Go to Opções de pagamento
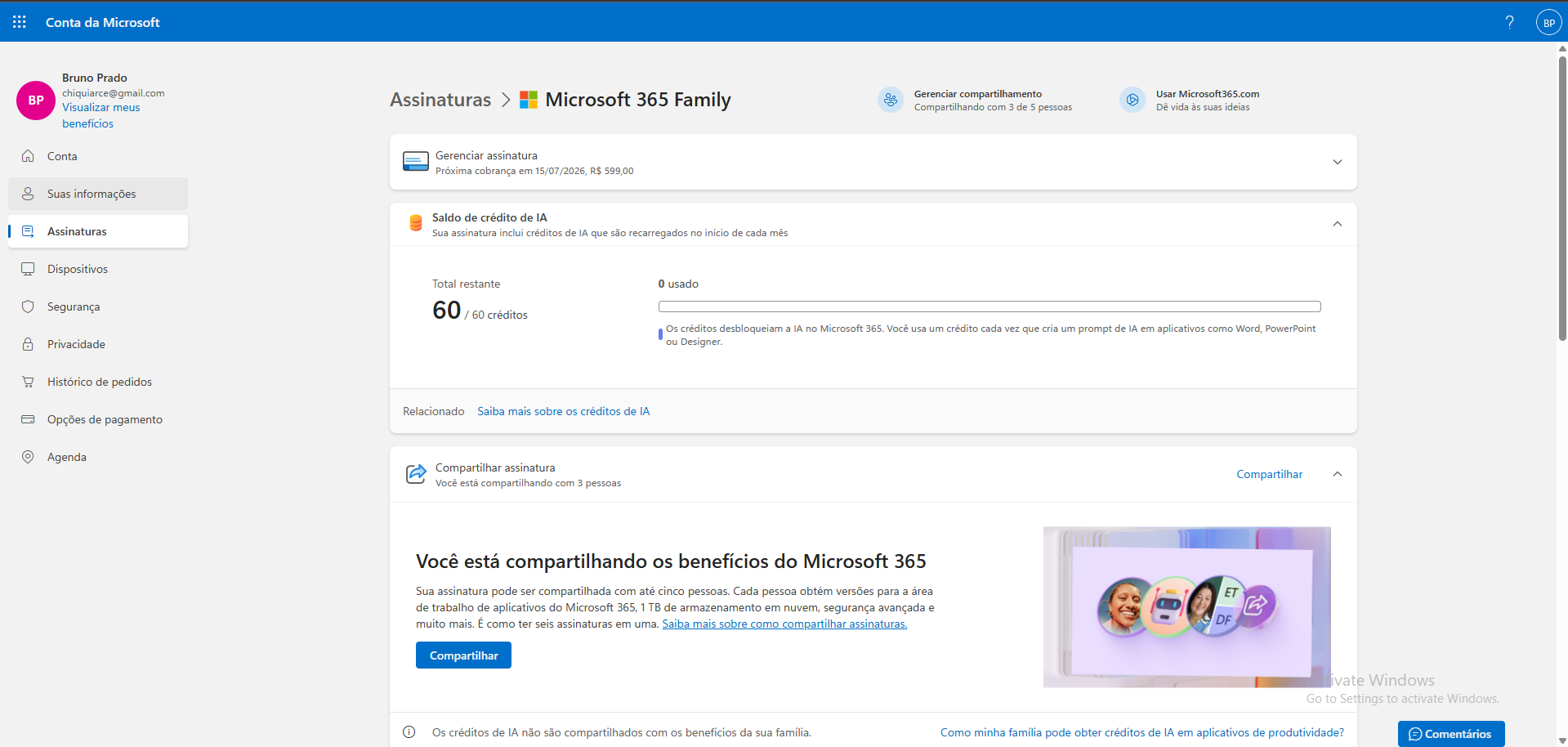This screenshot has height=747, width=1568. (98, 419)
